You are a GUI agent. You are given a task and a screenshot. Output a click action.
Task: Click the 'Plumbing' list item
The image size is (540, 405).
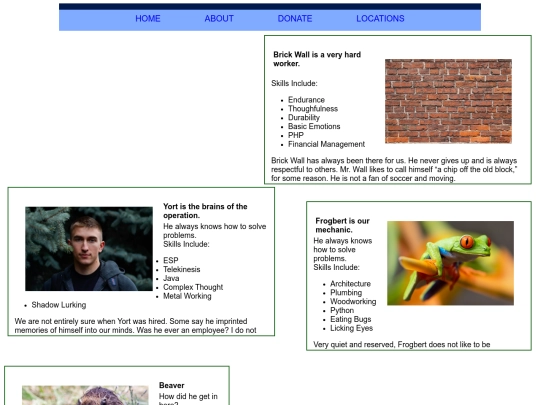[346, 293]
